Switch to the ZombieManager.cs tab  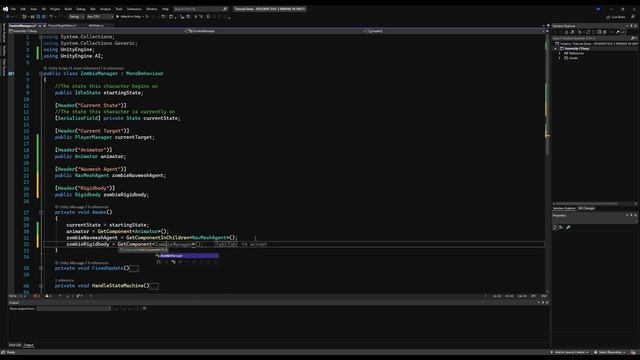point(22,26)
